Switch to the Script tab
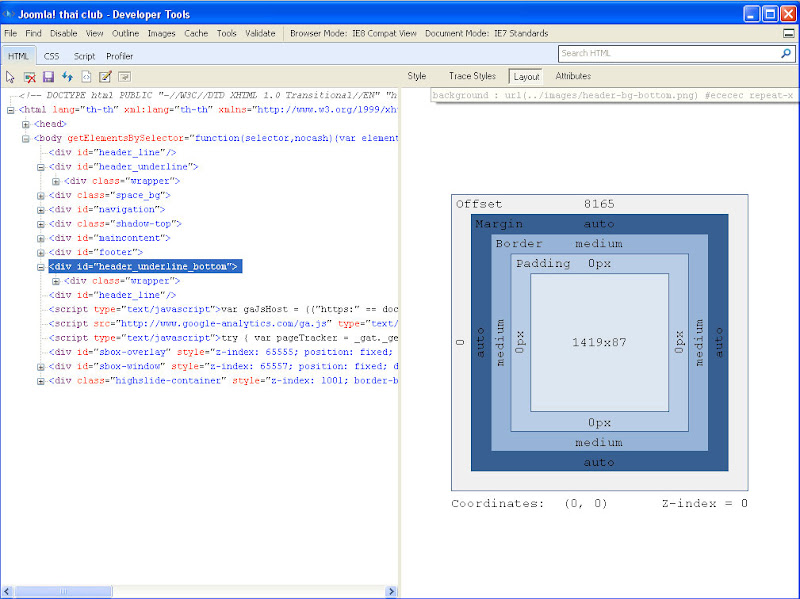Image resolution: width=800 pixels, height=599 pixels. (x=84, y=56)
